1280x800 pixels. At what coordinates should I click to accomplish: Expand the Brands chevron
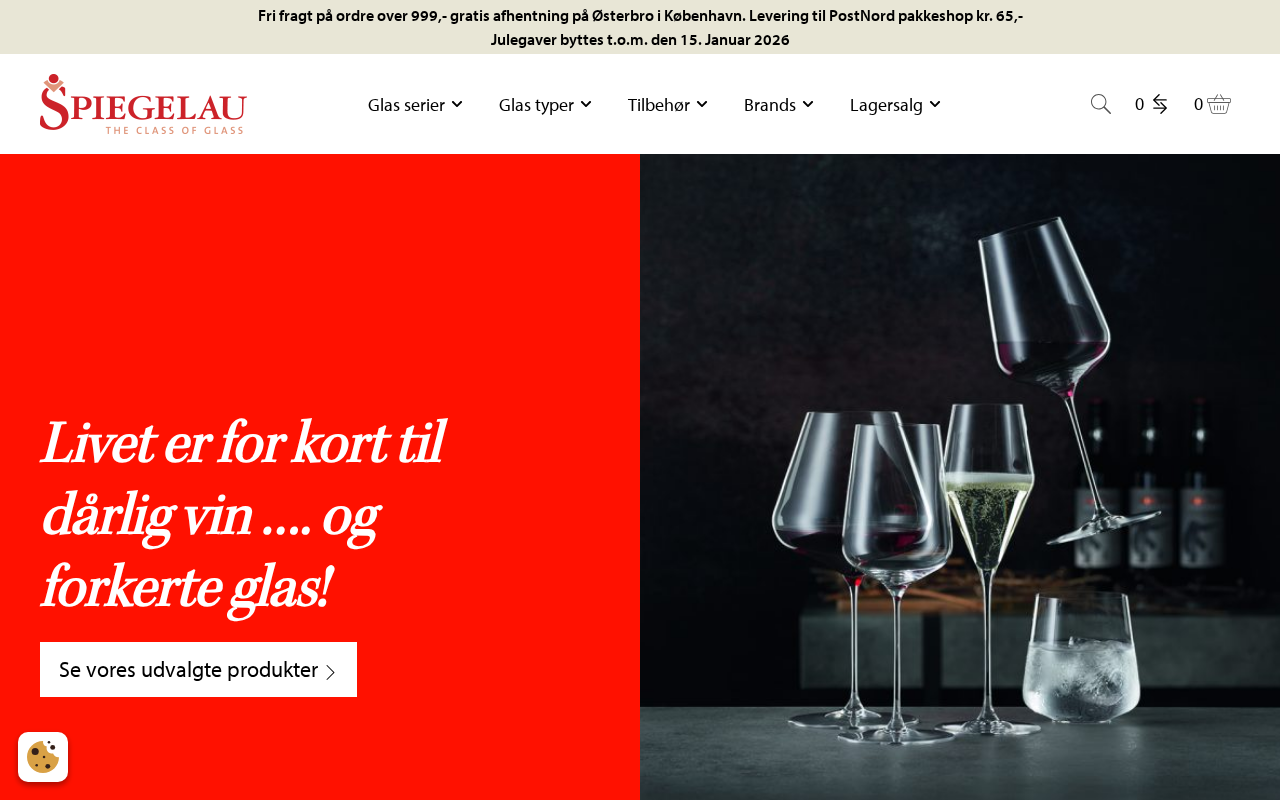(808, 104)
